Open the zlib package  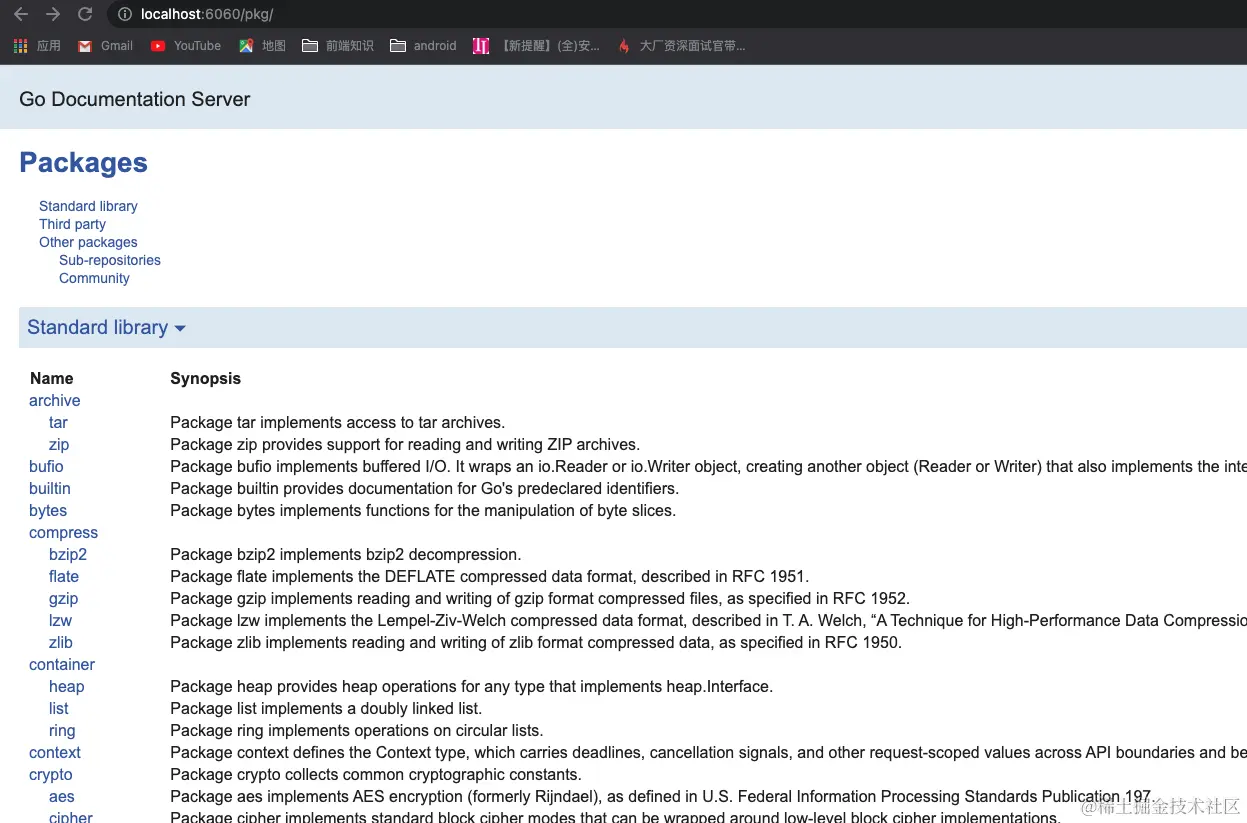point(61,642)
